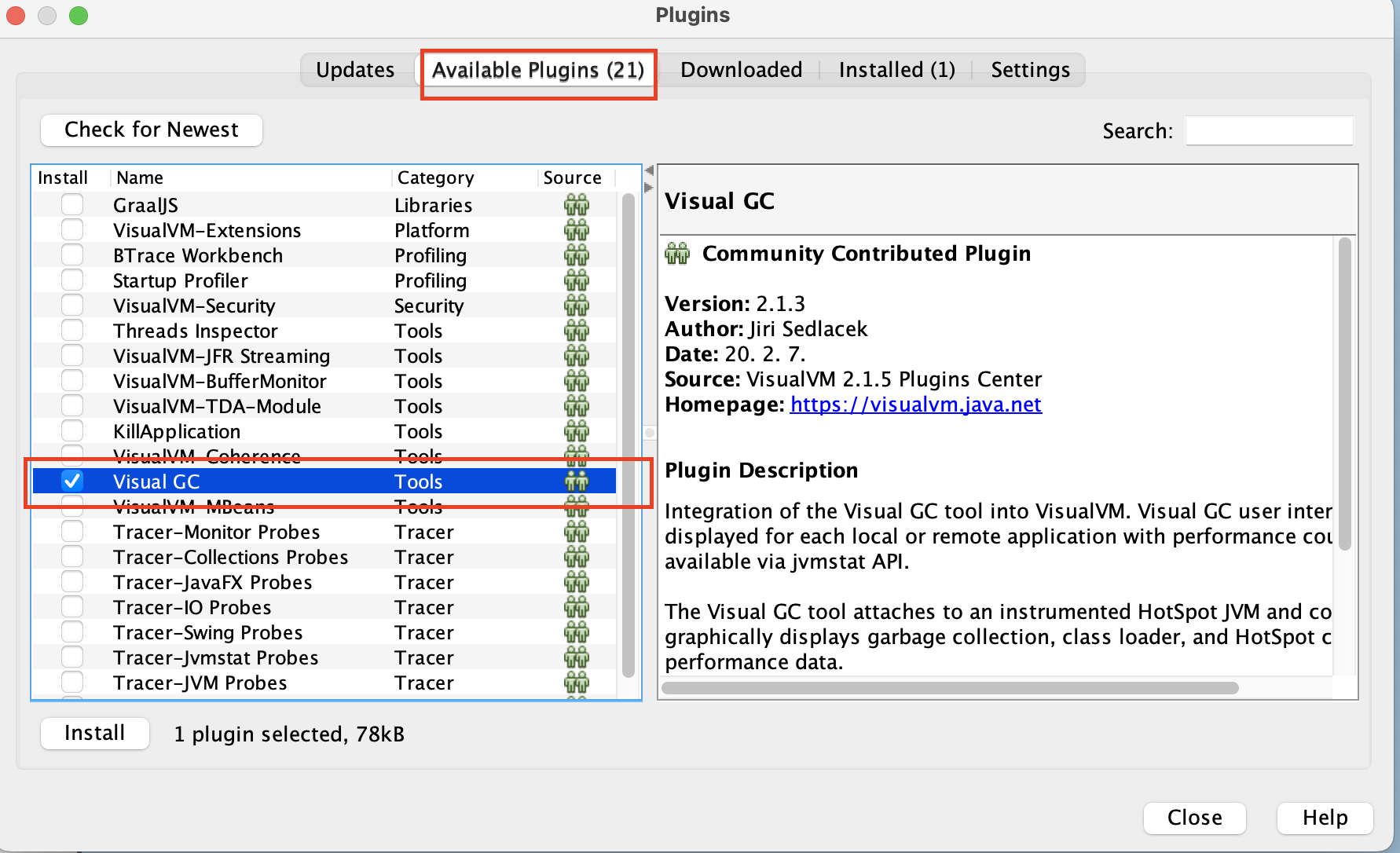Open the Downloaded tab
The height and width of the screenshot is (853, 1400).
pos(741,70)
